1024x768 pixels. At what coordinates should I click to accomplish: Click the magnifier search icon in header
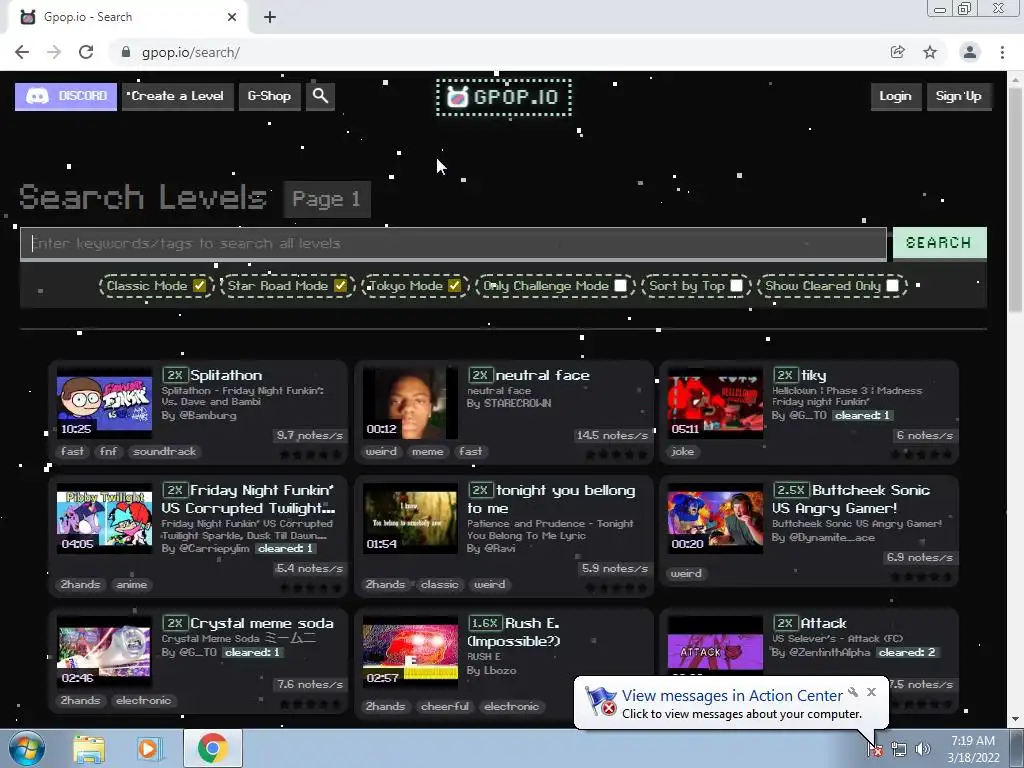(320, 96)
